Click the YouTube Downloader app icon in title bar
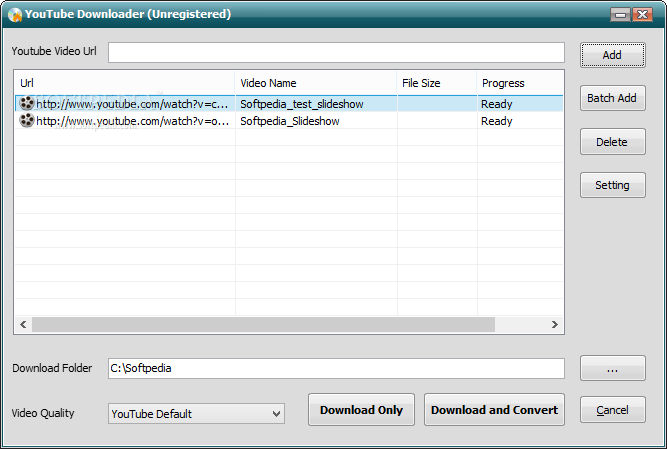 pos(15,15)
